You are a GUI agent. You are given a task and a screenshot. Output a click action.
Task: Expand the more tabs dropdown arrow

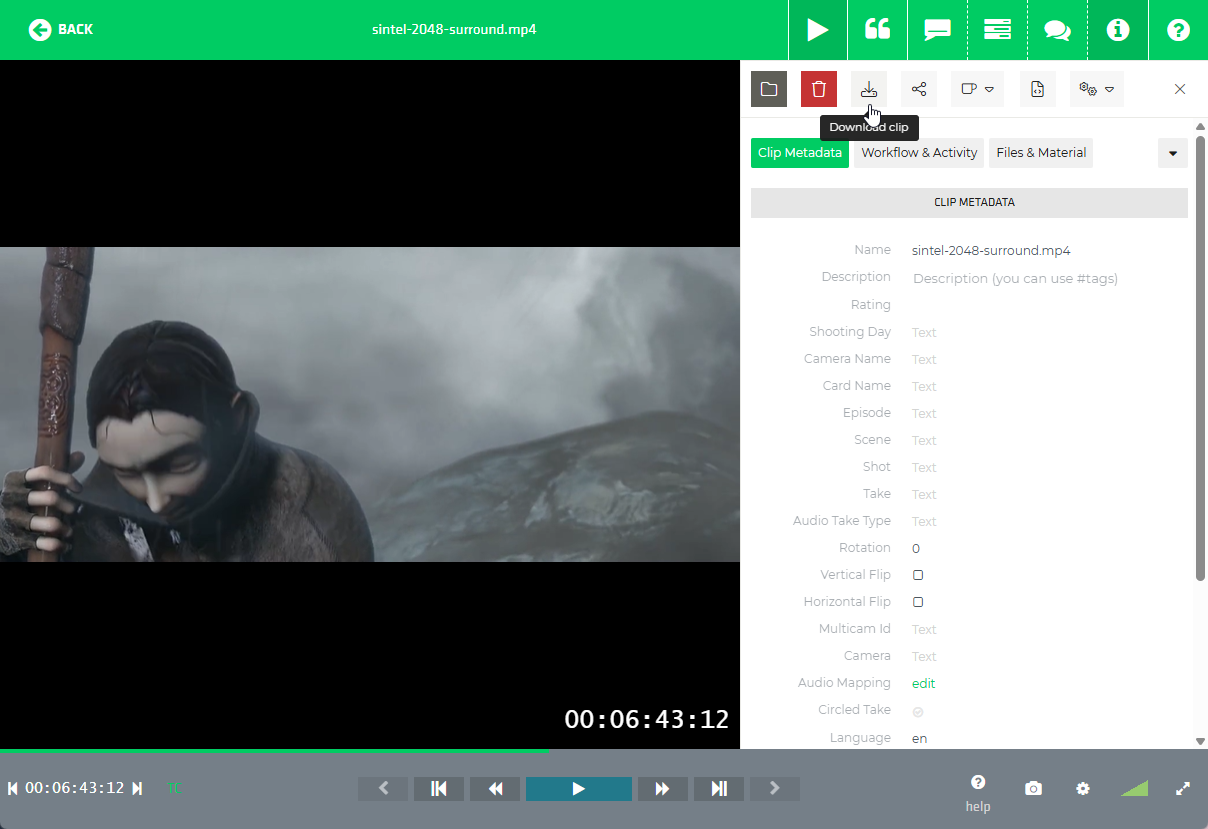point(1173,153)
